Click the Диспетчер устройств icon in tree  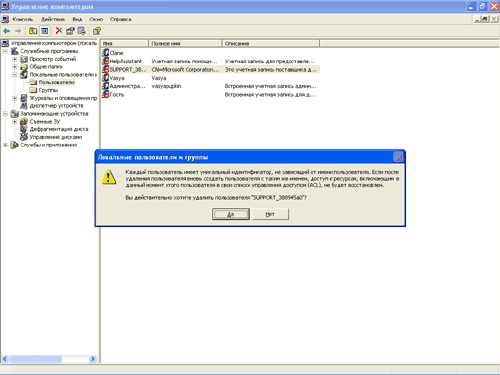click(24, 106)
